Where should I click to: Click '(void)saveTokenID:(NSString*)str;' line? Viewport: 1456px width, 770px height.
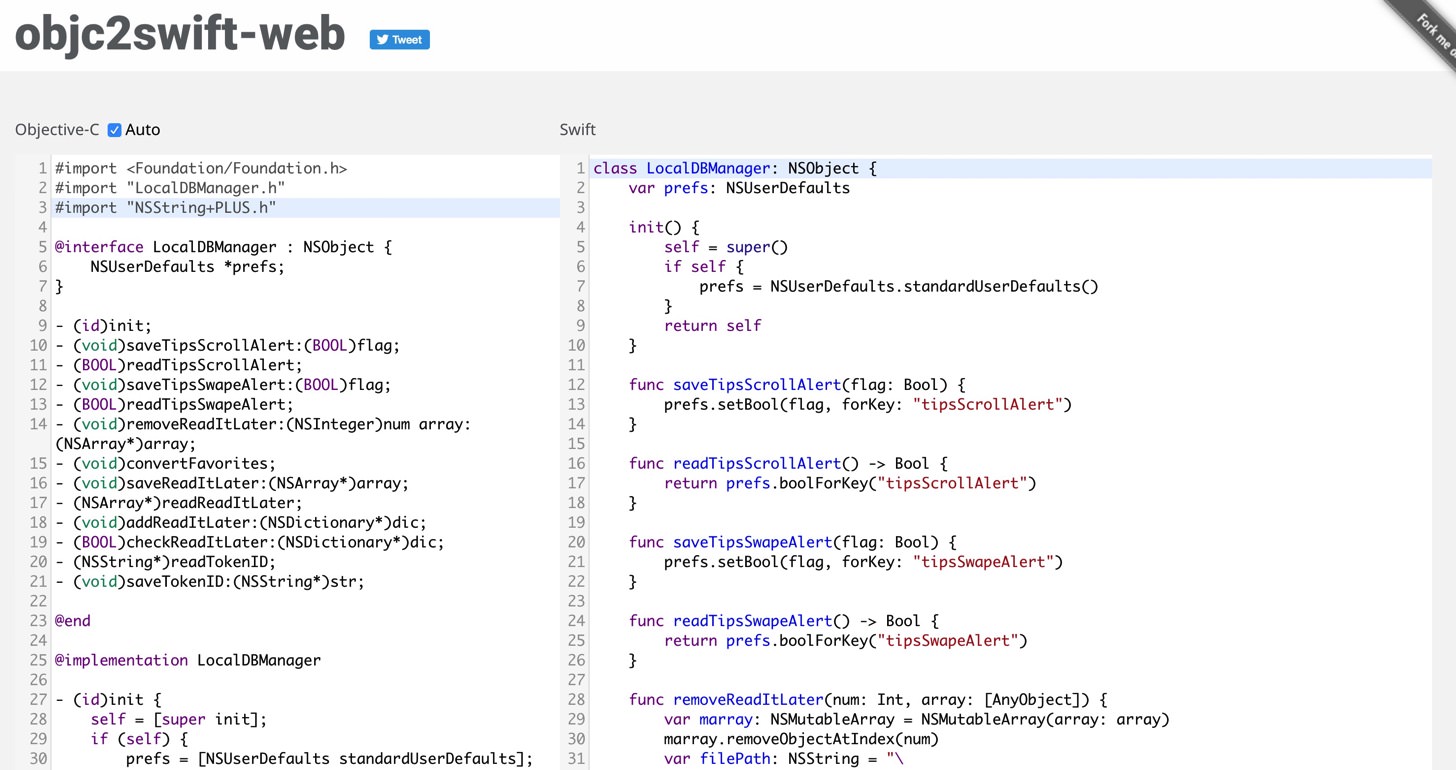pos(210,581)
